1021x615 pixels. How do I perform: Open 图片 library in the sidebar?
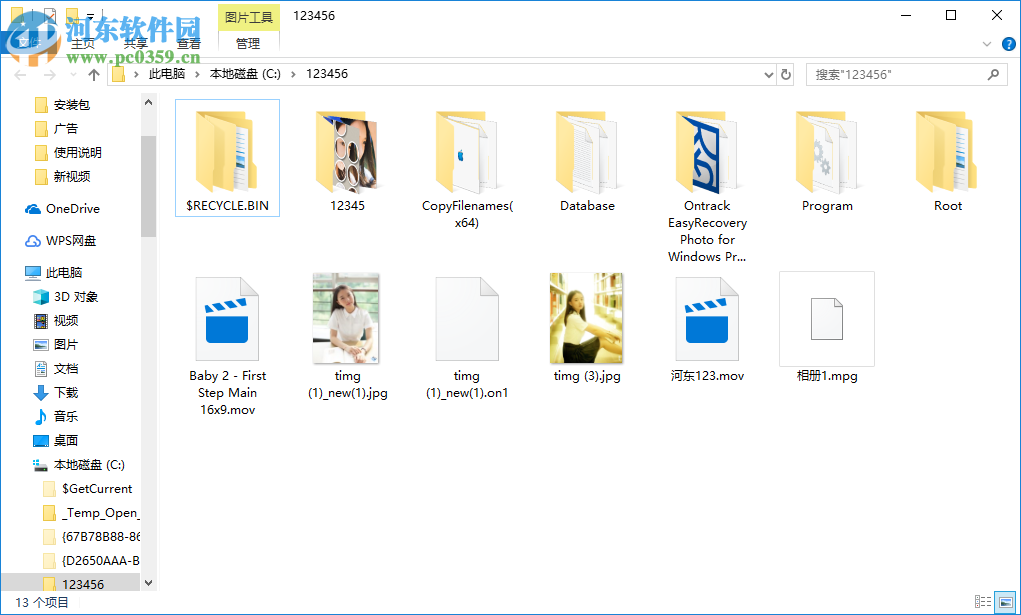click(56, 345)
